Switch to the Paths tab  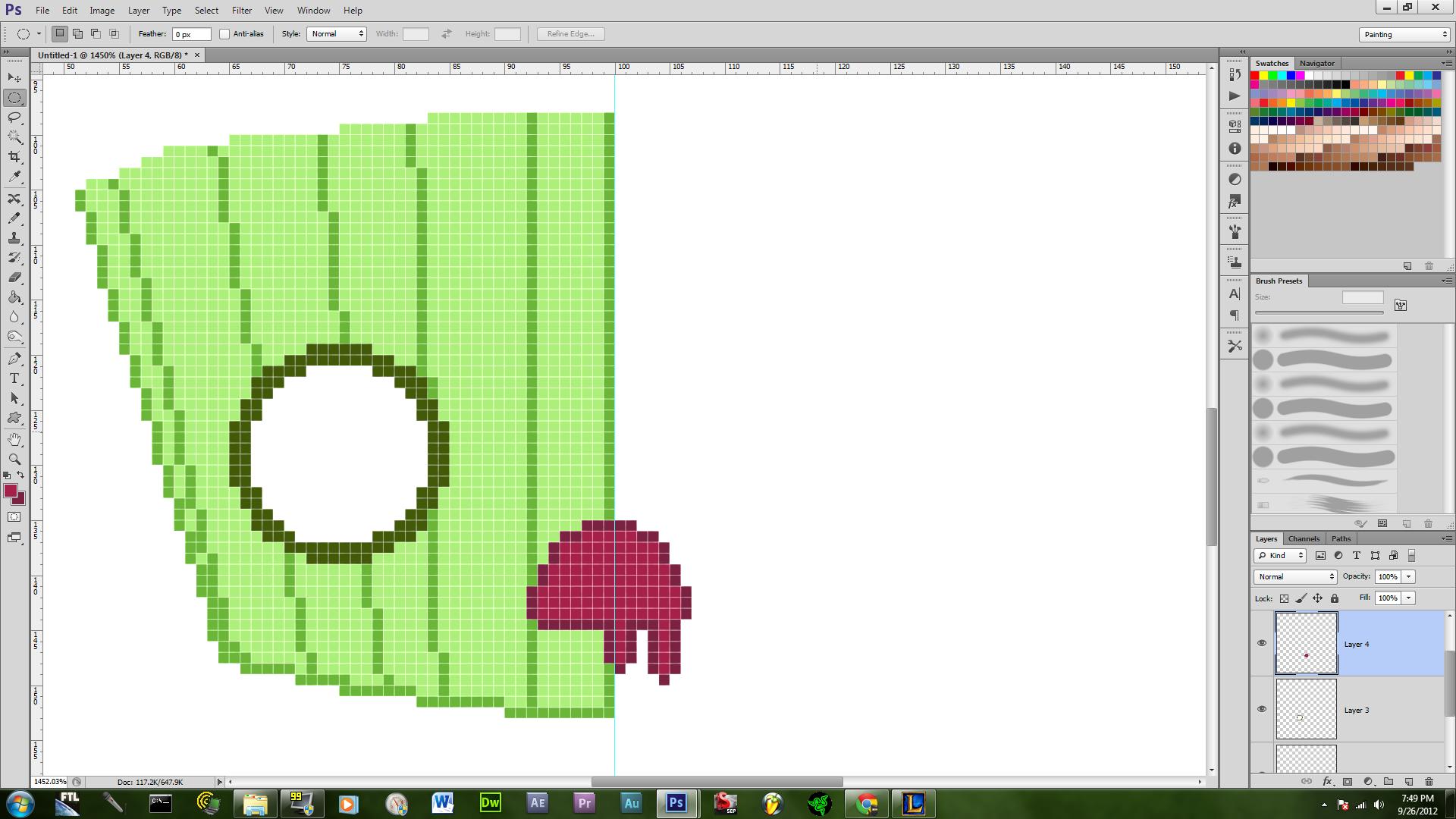[1341, 538]
